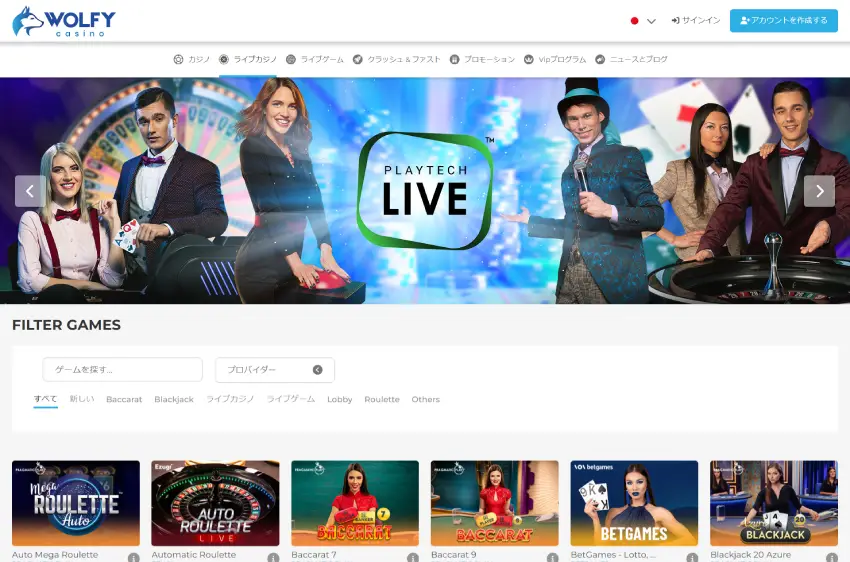Viewport: 850px width, 562px height.
Task: Click the ライブゲーム icon
Action: pyautogui.click(x=291, y=59)
